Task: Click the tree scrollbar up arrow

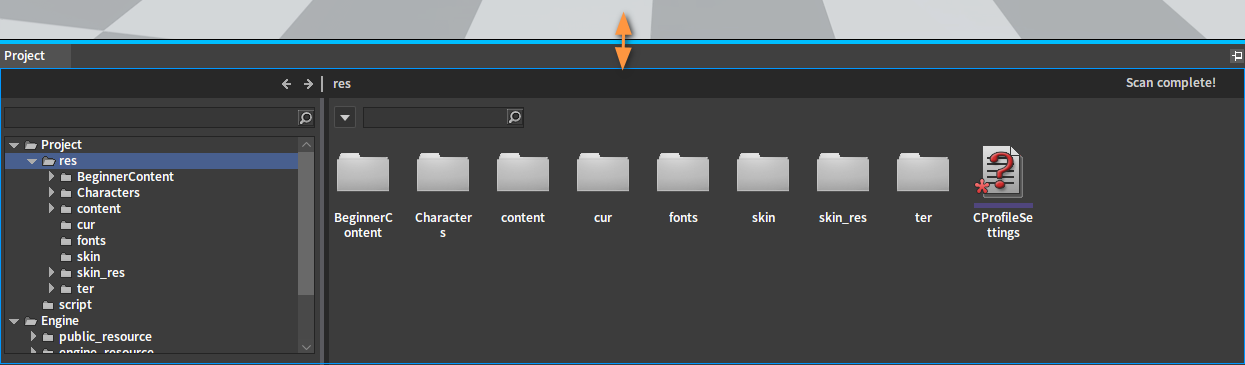Action: 306,145
